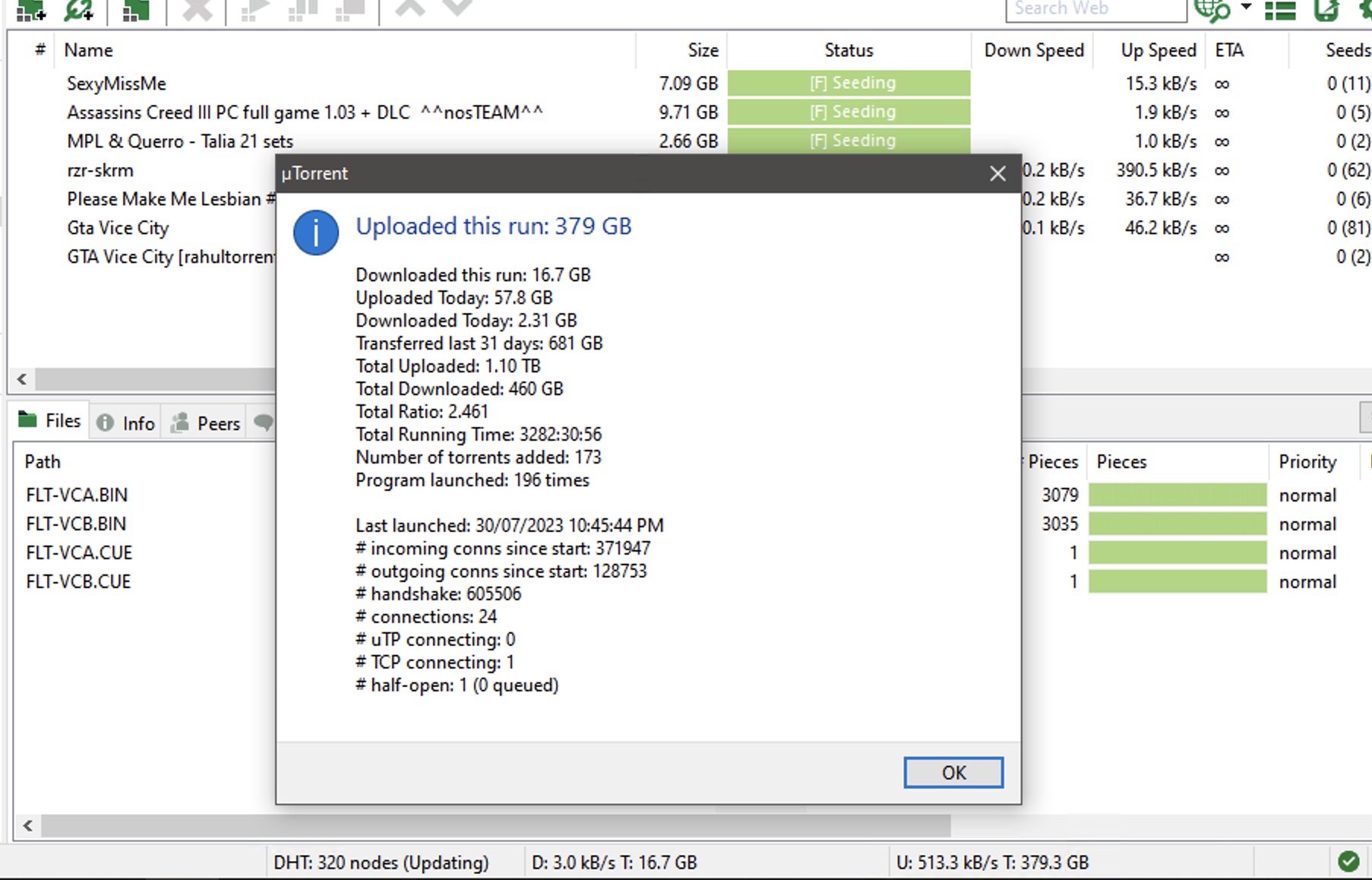1372x880 pixels.
Task: Select Assassins Creed III torrent row
Action: (x=689, y=112)
